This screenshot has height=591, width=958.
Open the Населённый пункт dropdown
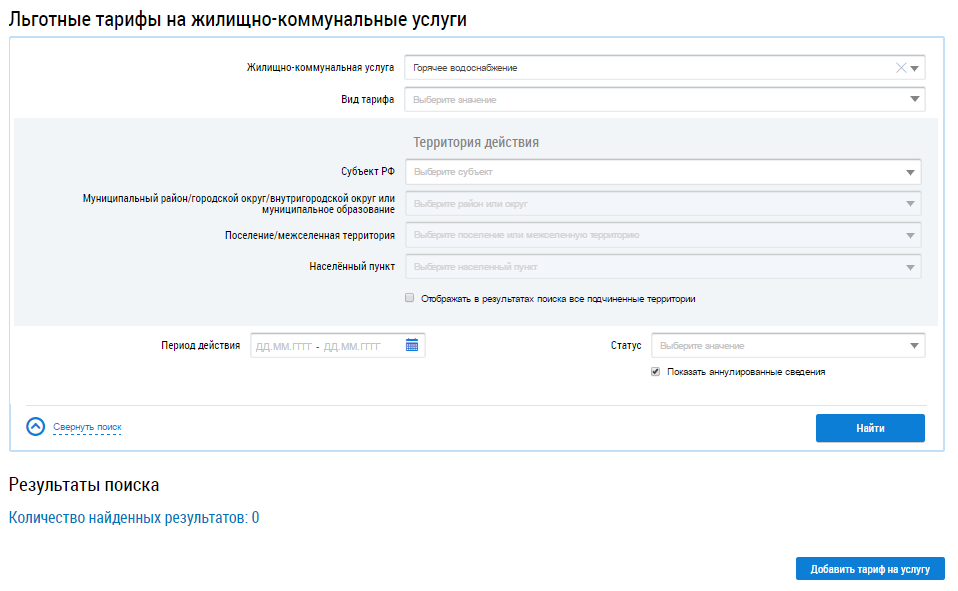(662, 268)
